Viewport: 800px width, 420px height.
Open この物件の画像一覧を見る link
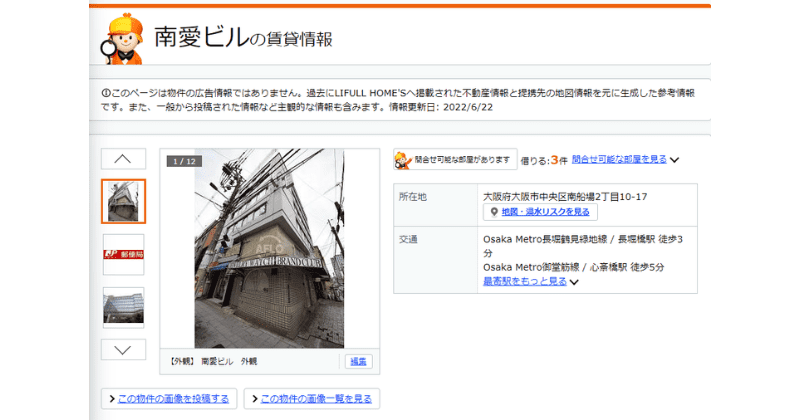pos(316,399)
